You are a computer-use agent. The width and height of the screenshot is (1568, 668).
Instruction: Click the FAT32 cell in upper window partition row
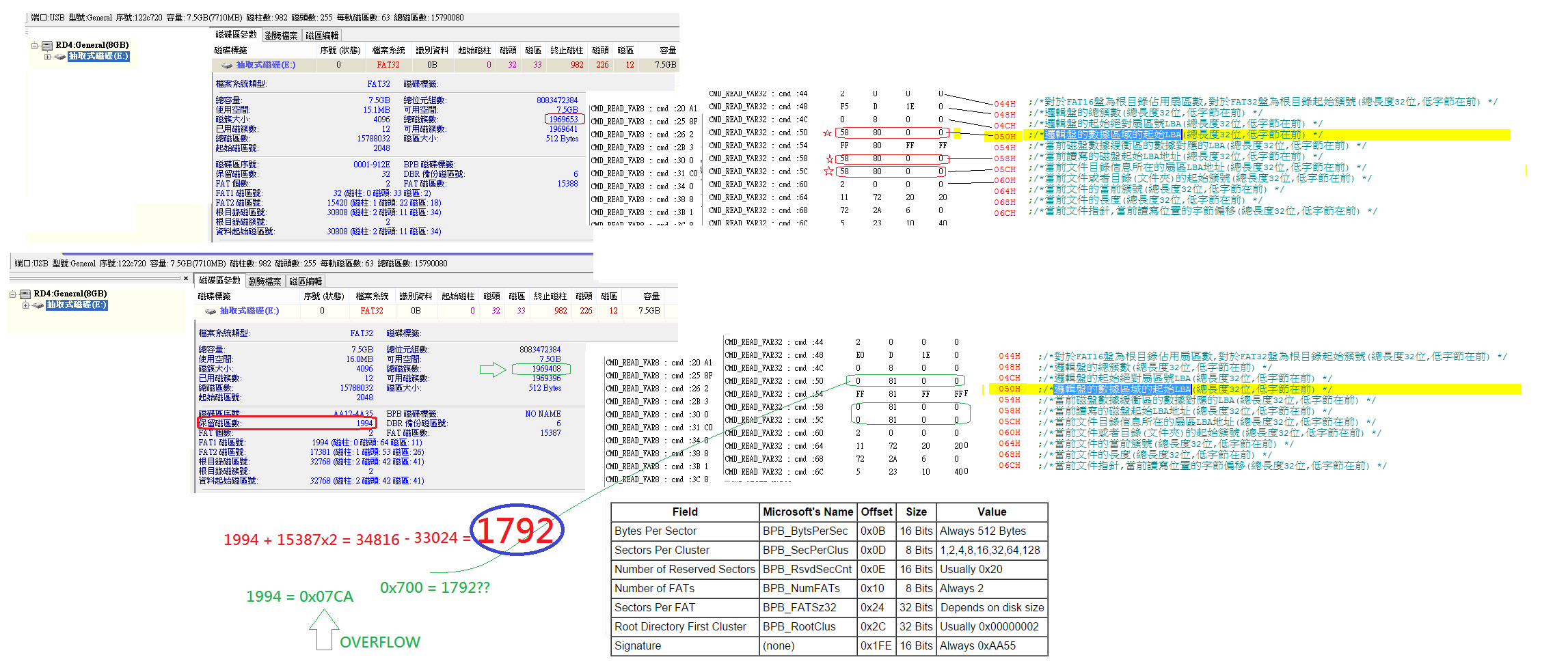[x=388, y=65]
